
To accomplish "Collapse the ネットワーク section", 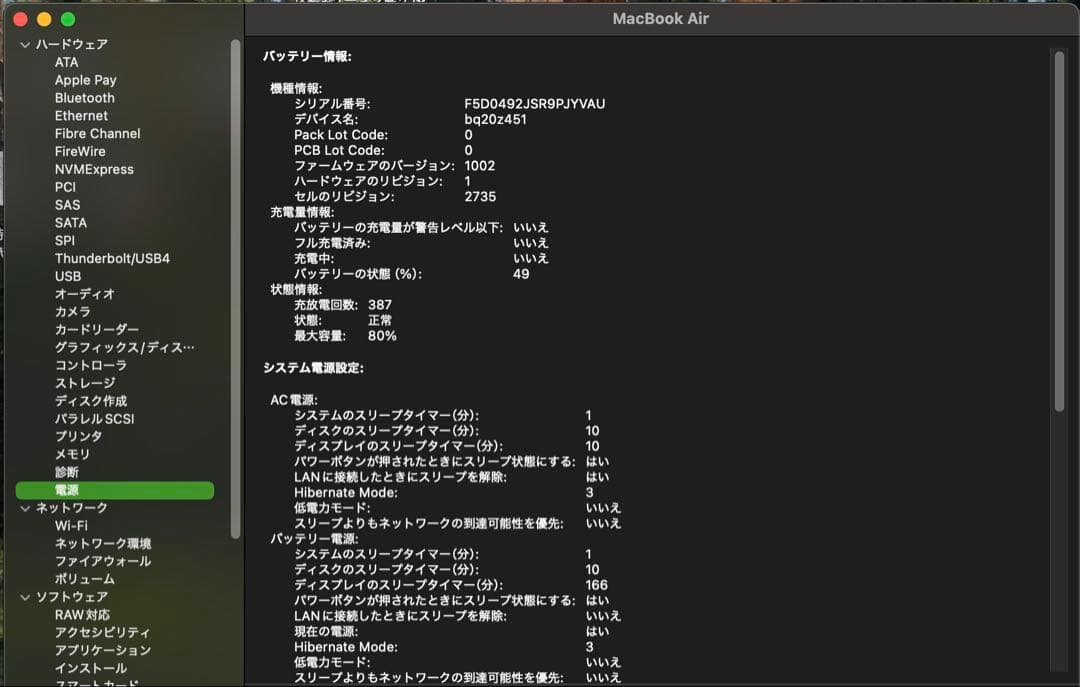I will click(21, 507).
